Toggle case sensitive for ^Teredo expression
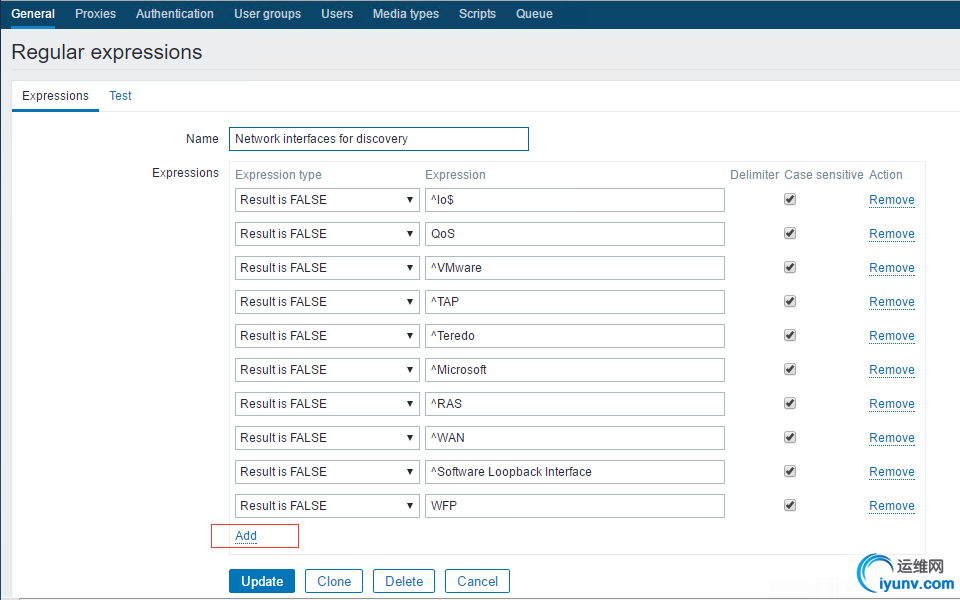The width and height of the screenshot is (960, 600). (x=790, y=336)
